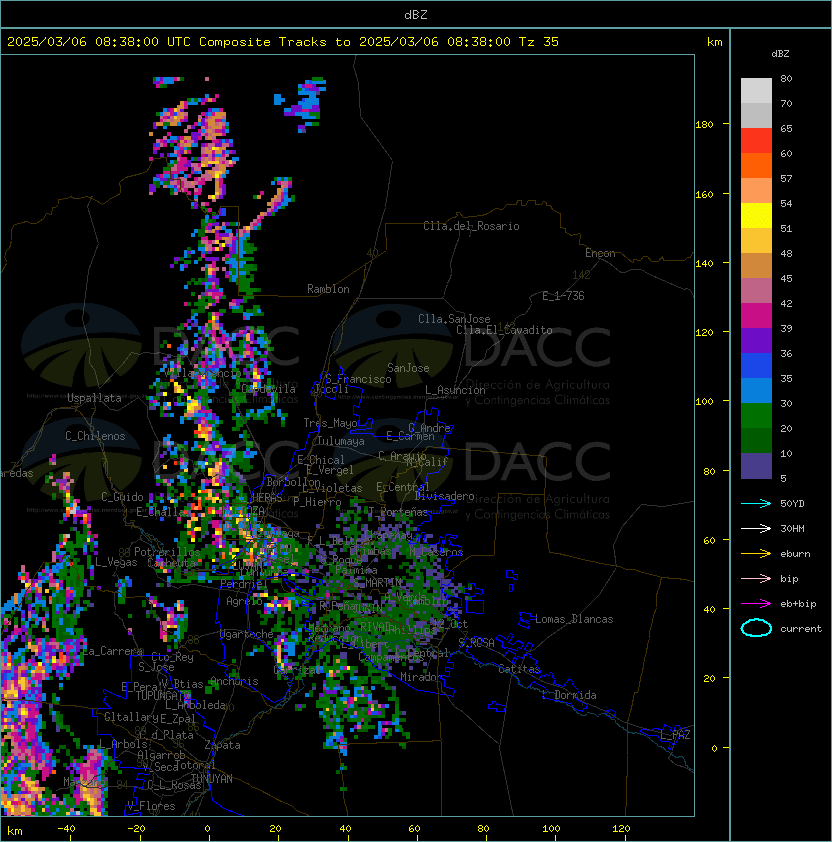Click the 50YD legend label
832x842 pixels.
point(792,504)
